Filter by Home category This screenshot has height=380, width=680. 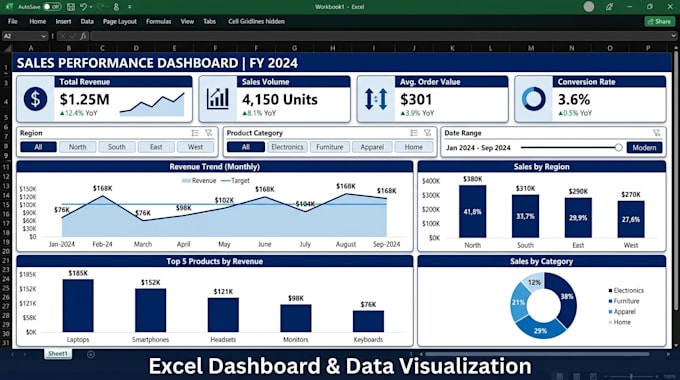[x=414, y=147]
